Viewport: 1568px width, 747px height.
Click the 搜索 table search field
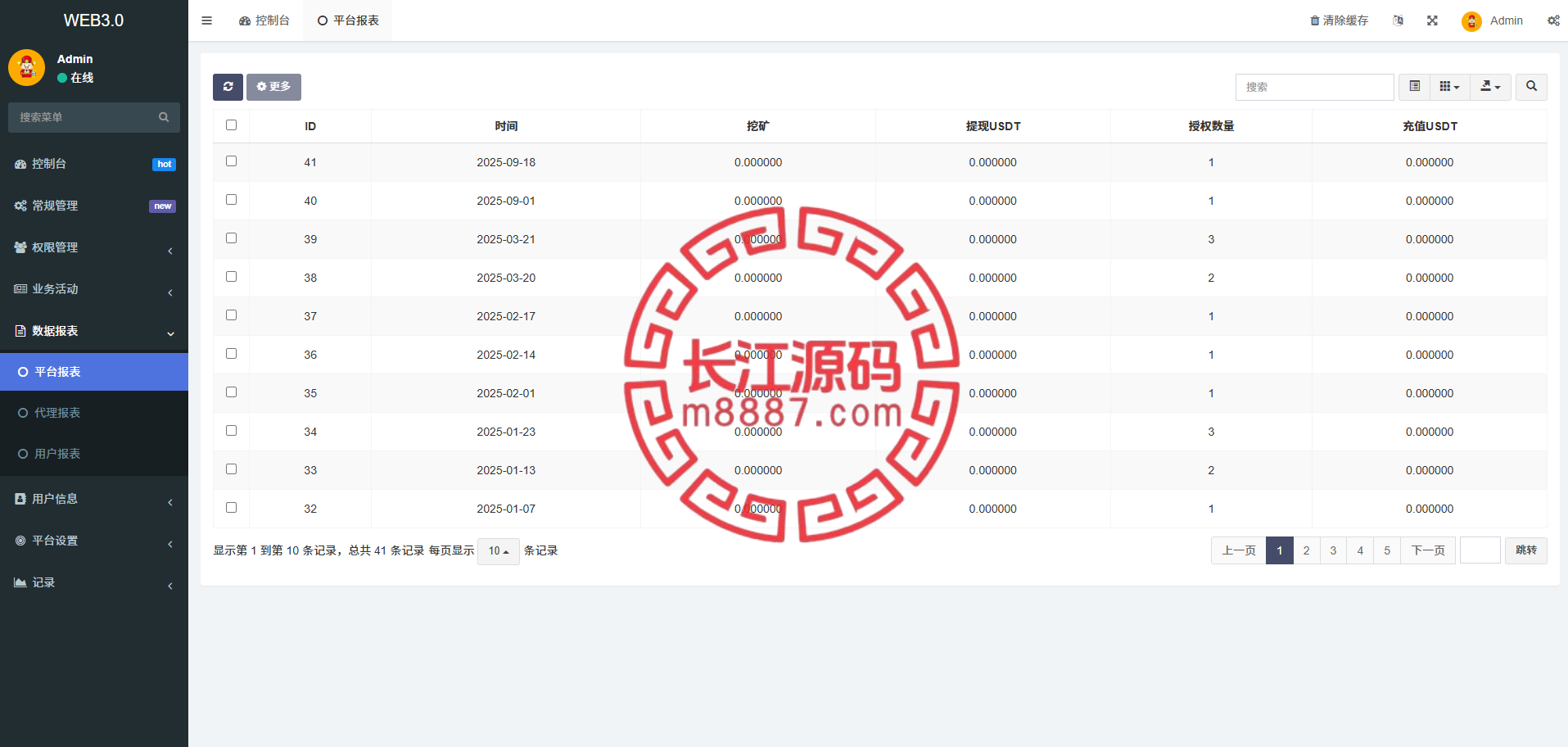[1314, 87]
